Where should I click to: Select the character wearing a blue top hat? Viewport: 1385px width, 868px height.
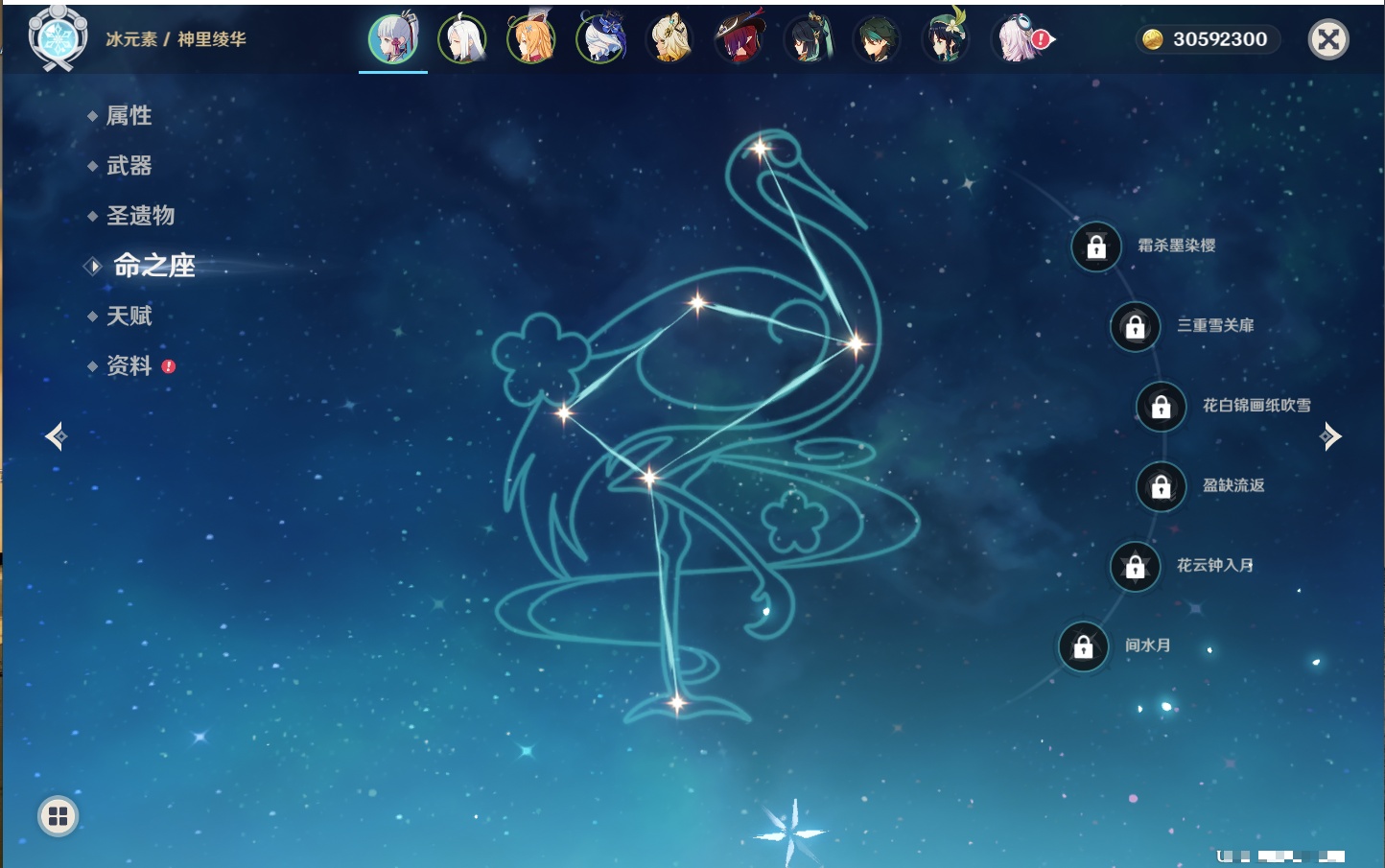[x=601, y=39]
